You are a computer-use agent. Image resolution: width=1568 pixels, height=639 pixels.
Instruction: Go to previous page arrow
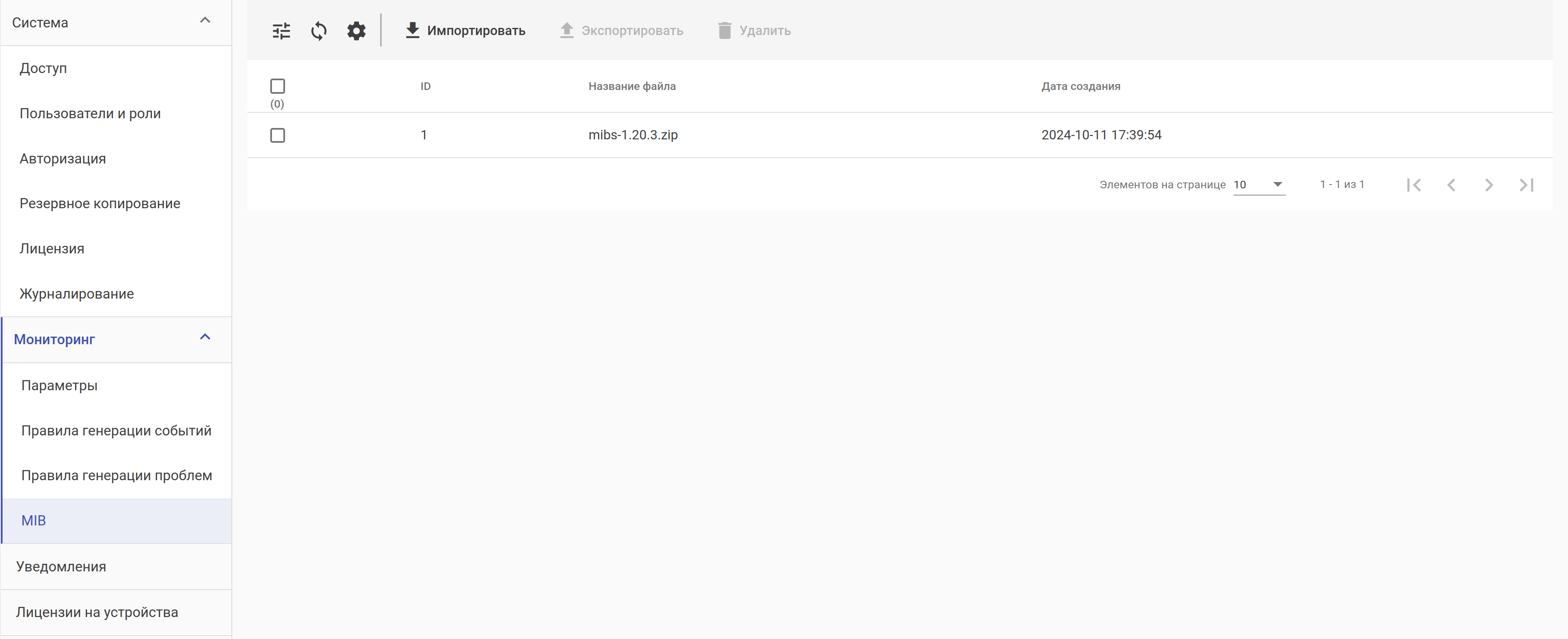click(x=1451, y=185)
